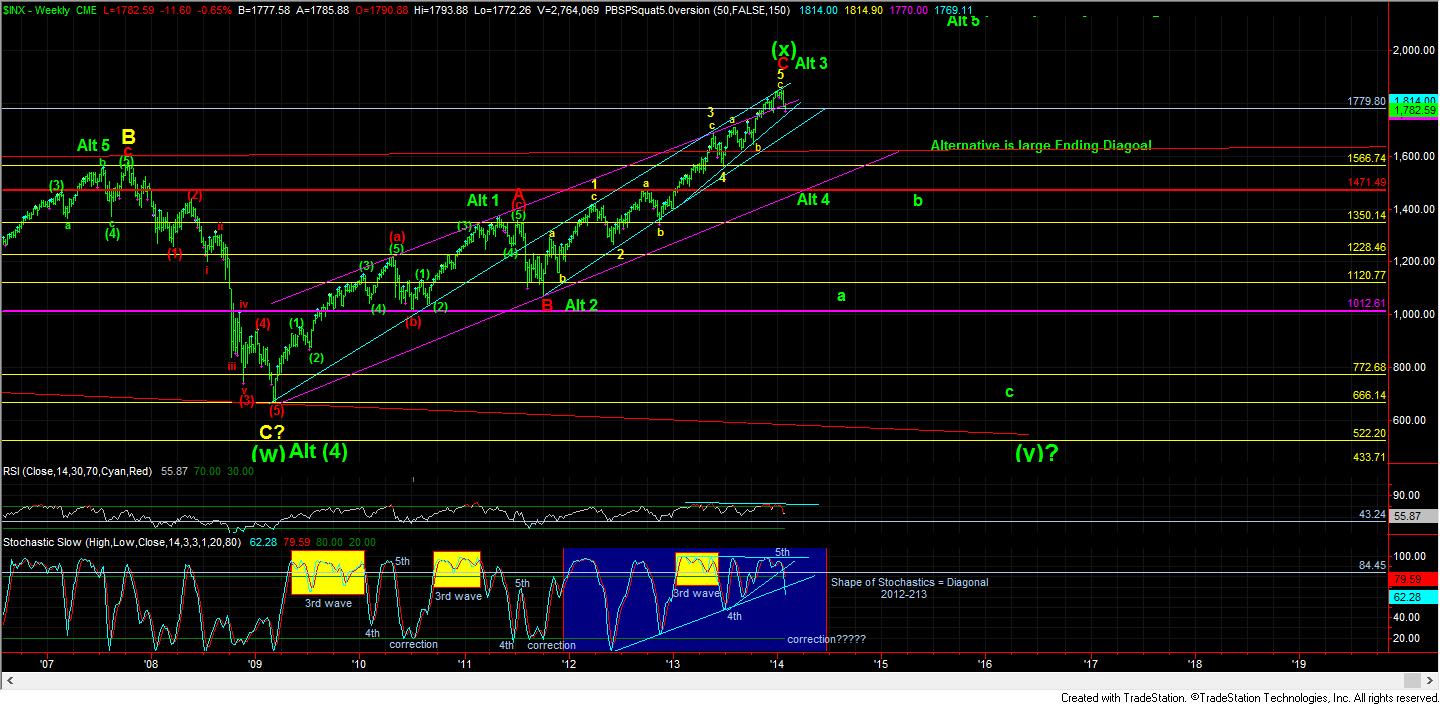Select 'Shape of Stochastics = Diagonal' annotation
1440x704 pixels.
coord(909,582)
